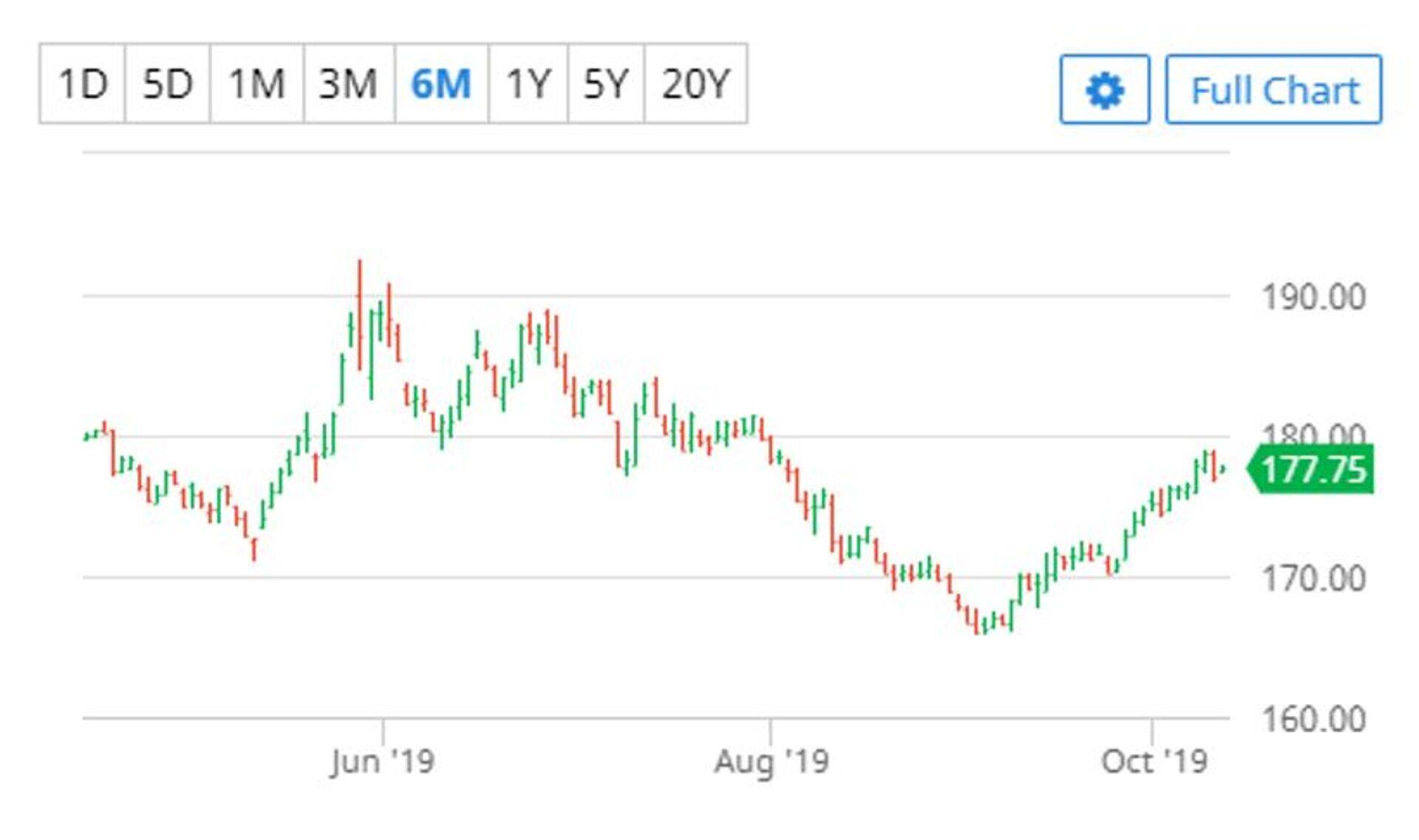The width and height of the screenshot is (1419, 840).
Task: Click the tallest red candle above 190
Action: (360, 314)
